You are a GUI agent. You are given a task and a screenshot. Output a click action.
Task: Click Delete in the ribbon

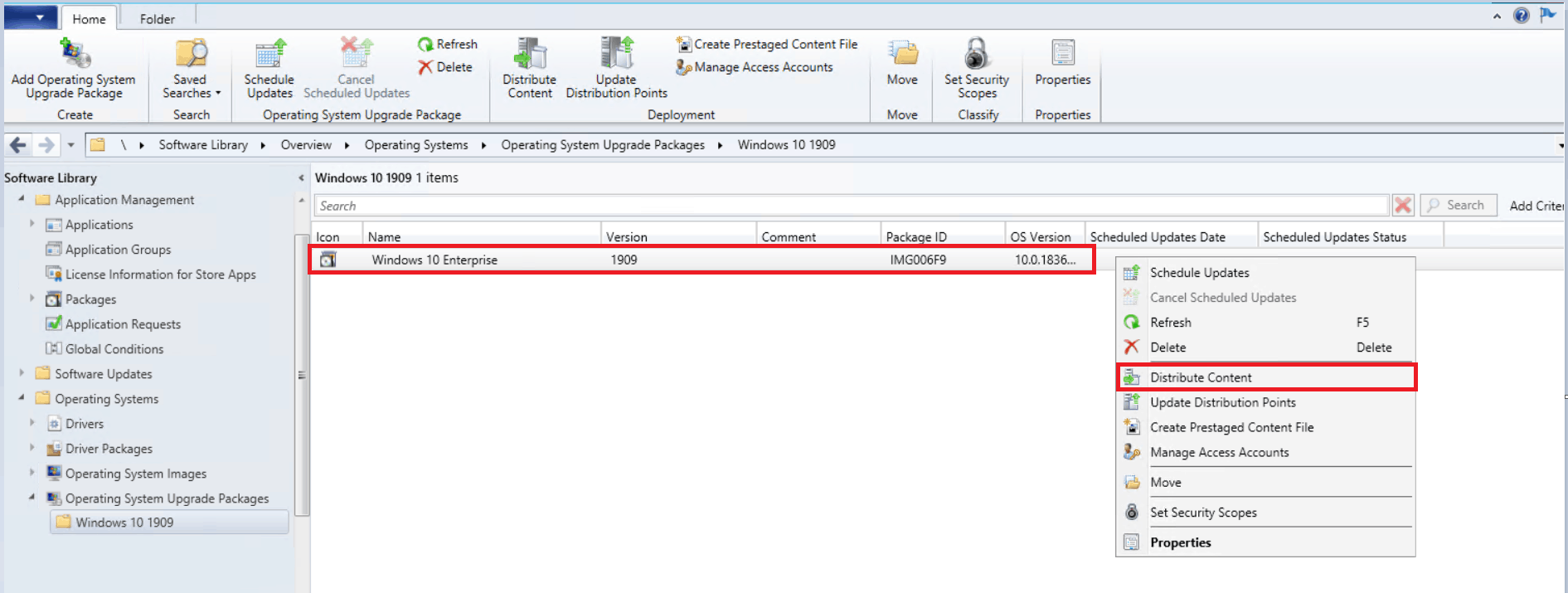(445, 67)
